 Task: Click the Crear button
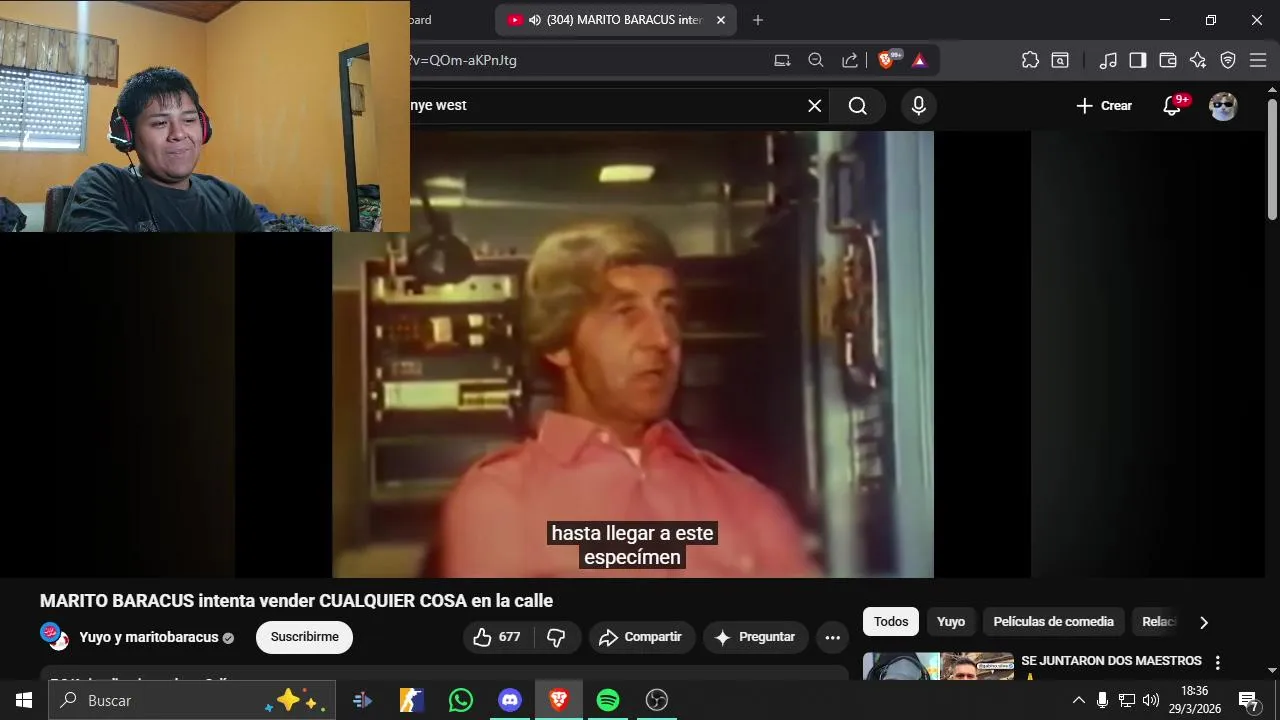coord(1104,106)
